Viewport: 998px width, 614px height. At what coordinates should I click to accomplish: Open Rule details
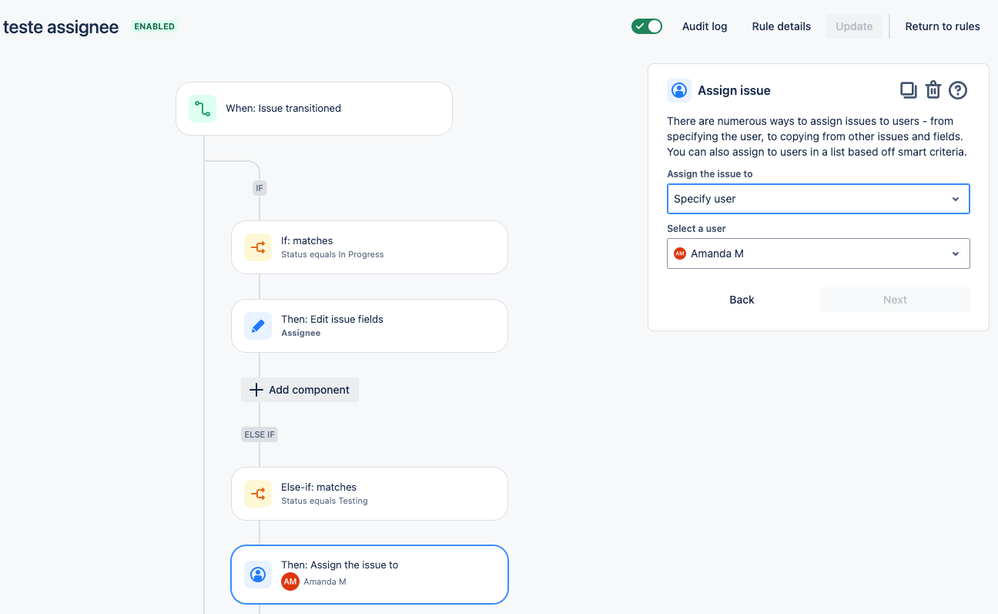click(x=781, y=26)
